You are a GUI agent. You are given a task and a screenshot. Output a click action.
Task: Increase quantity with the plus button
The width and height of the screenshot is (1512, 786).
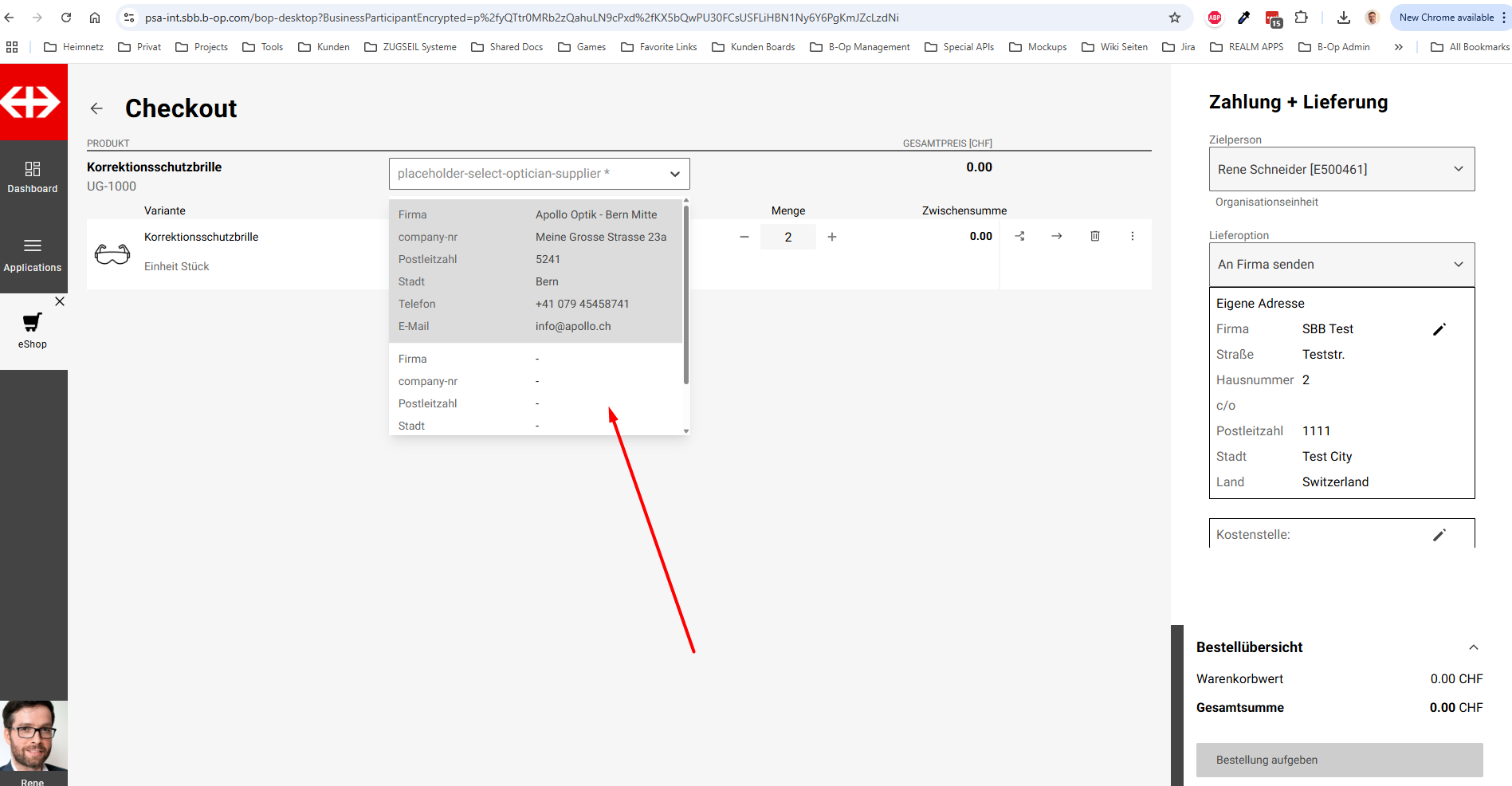(831, 237)
